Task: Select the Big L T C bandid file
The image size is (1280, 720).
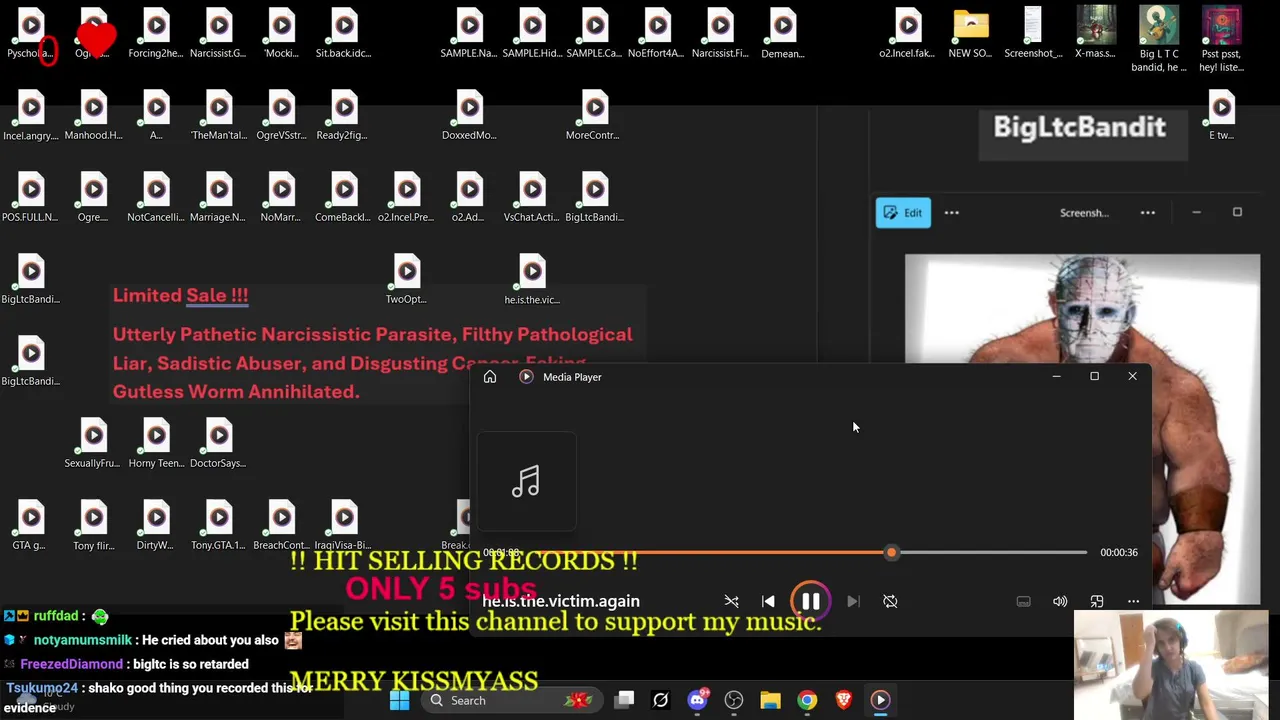Action: pos(1158,40)
